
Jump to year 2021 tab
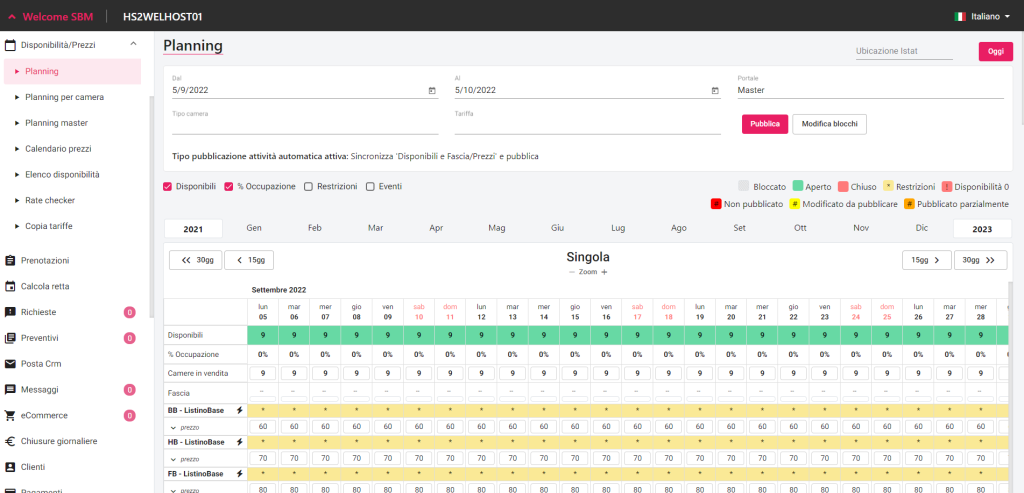tap(193, 229)
